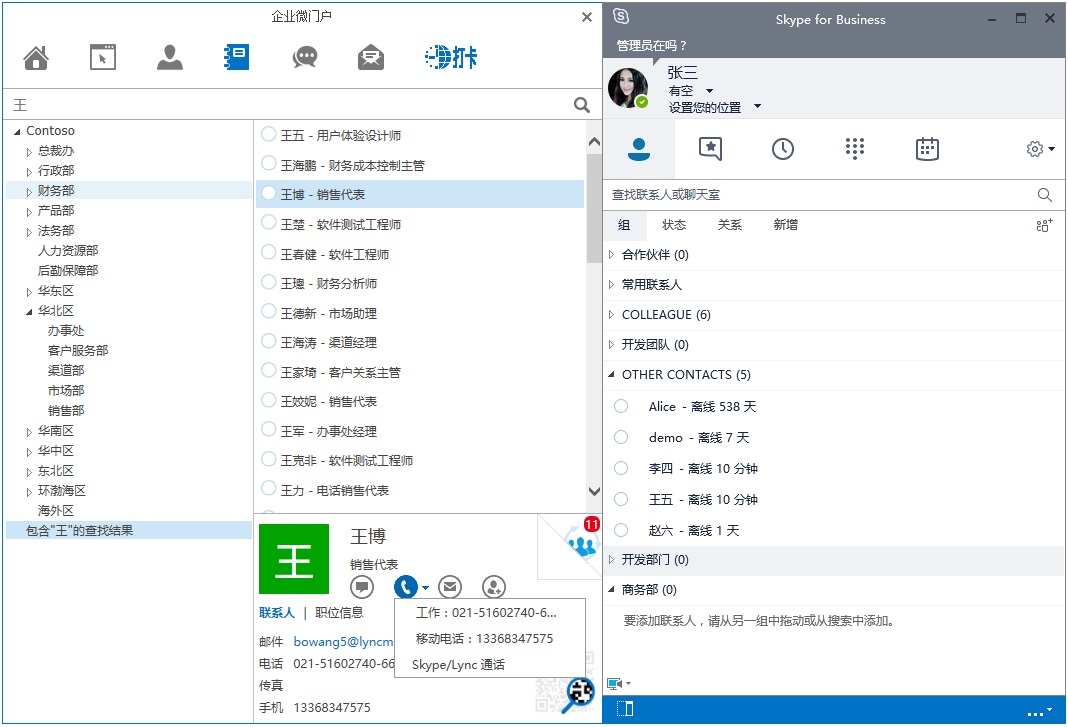Image resolution: width=1068 pixels, height=727 pixels.
Task: Select the presence circle of 李四
Action: [621, 468]
